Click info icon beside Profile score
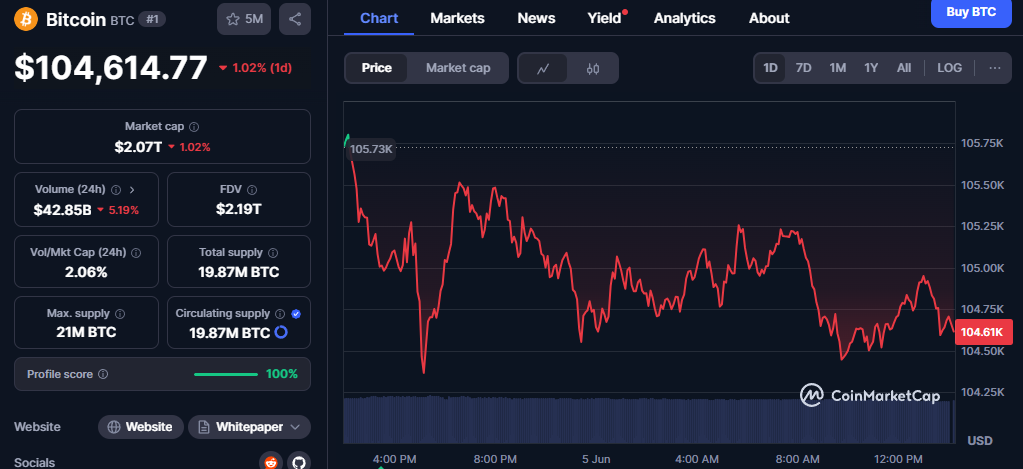1023x469 pixels. click(x=103, y=374)
